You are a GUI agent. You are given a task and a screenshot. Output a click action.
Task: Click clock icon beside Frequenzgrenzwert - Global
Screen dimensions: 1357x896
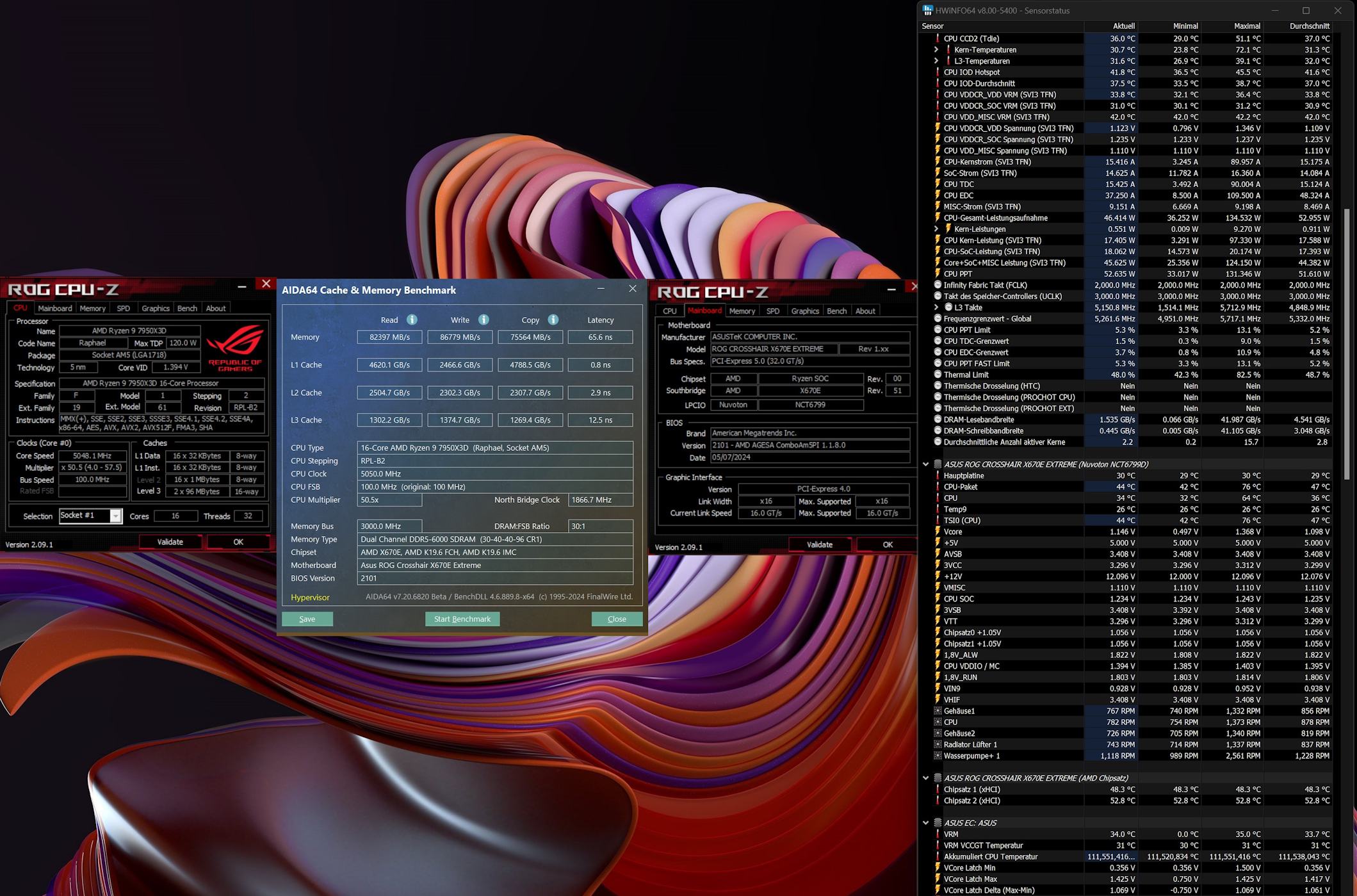tap(938, 319)
